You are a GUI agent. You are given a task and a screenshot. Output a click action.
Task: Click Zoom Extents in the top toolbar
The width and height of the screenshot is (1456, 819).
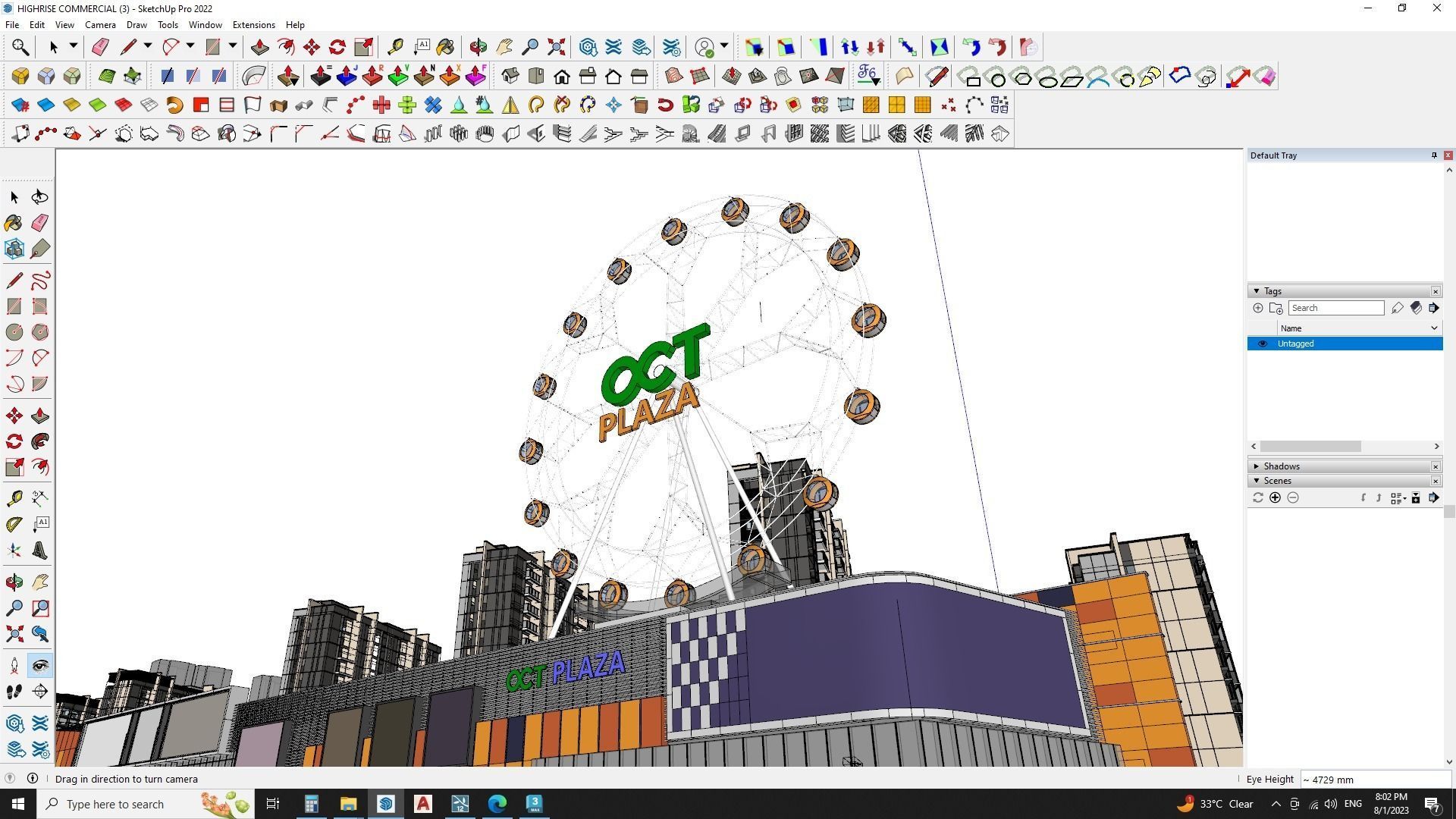point(556,47)
